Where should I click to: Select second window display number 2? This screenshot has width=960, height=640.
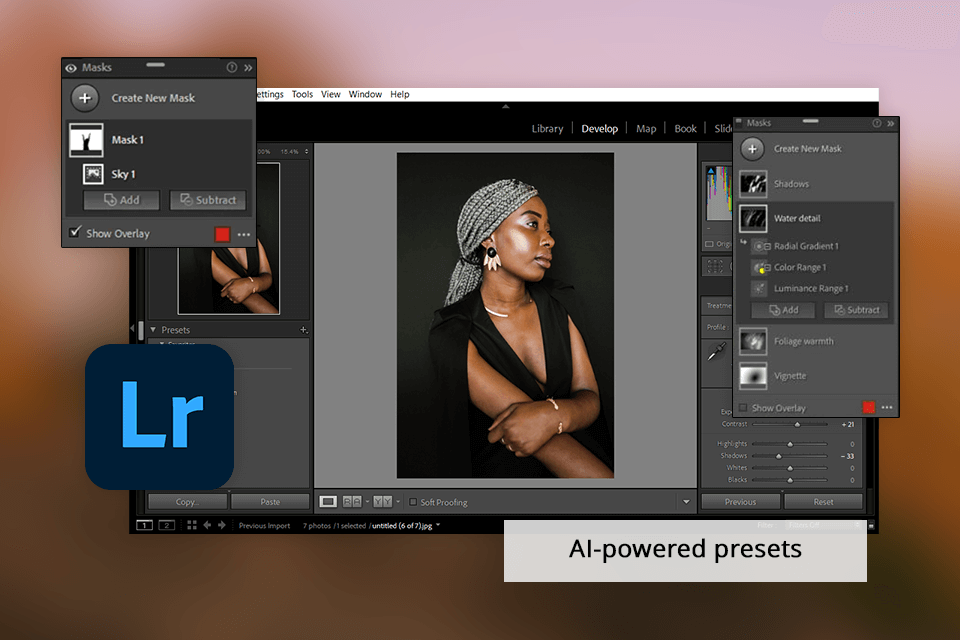(167, 525)
